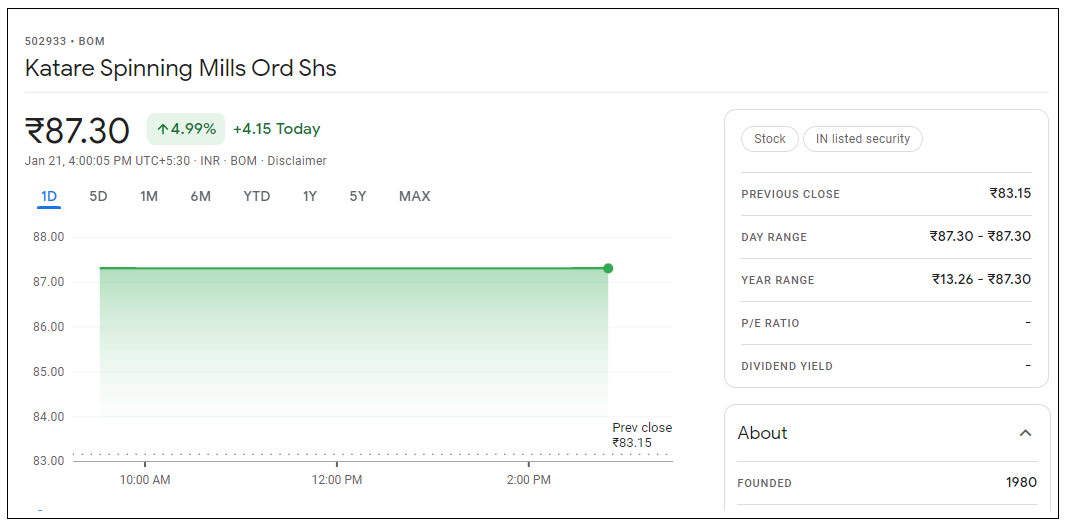Click the Prev close ₹83.15 chart label
Screen dimensions: 1070x527
coord(641,435)
